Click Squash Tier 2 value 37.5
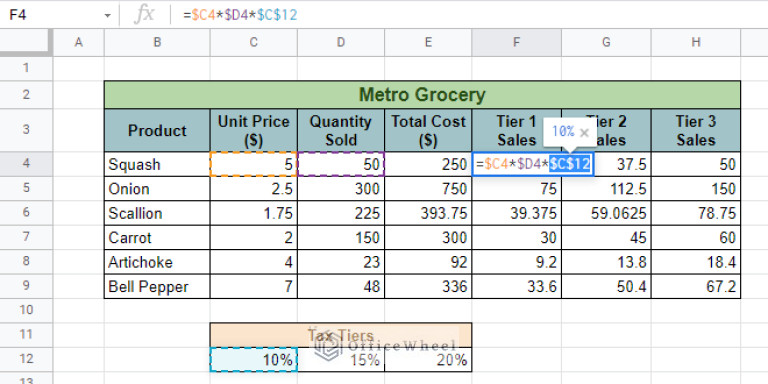Screen dimensions: 768x384 coord(623,164)
